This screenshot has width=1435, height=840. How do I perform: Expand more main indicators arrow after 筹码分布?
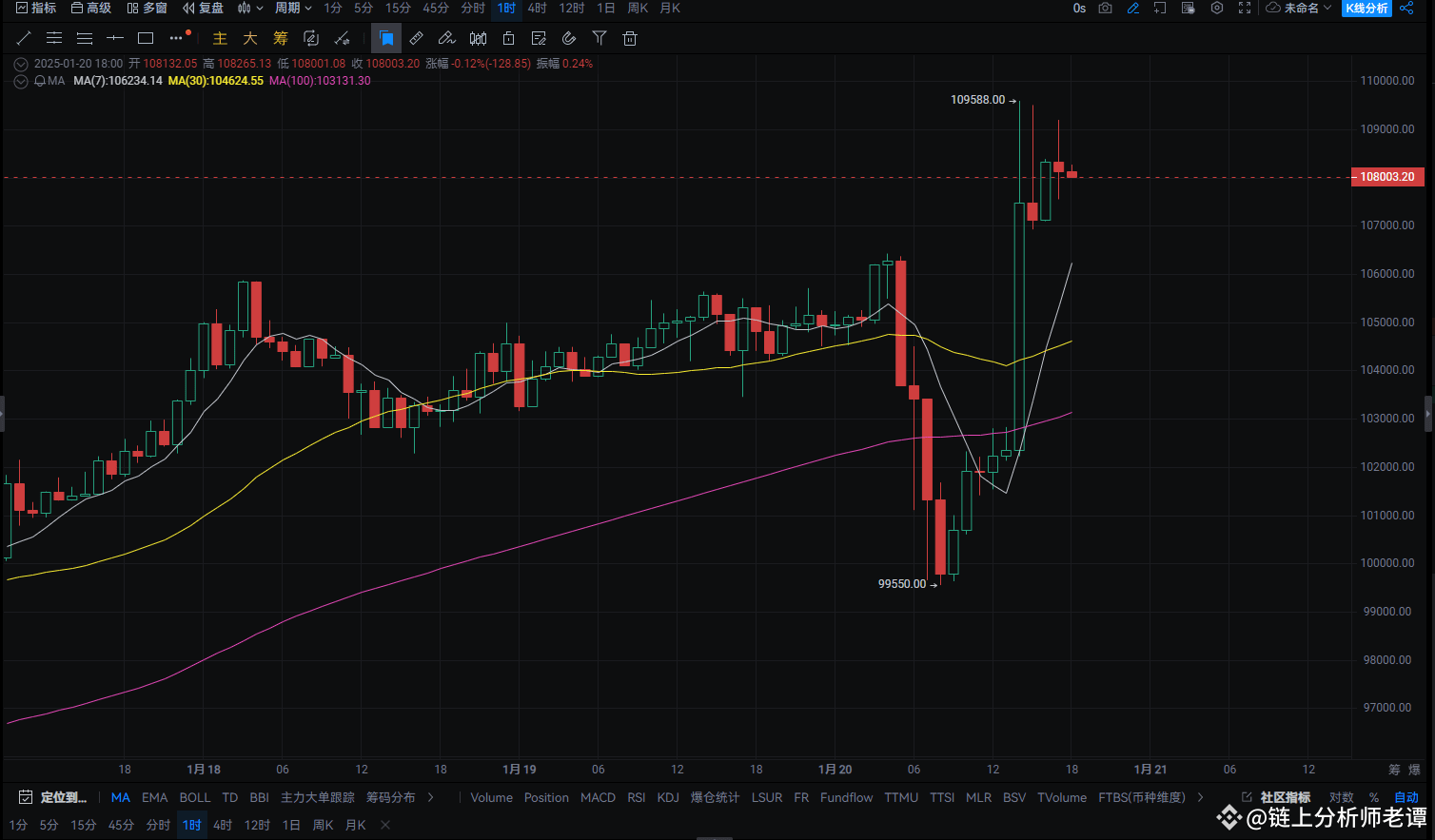(431, 797)
